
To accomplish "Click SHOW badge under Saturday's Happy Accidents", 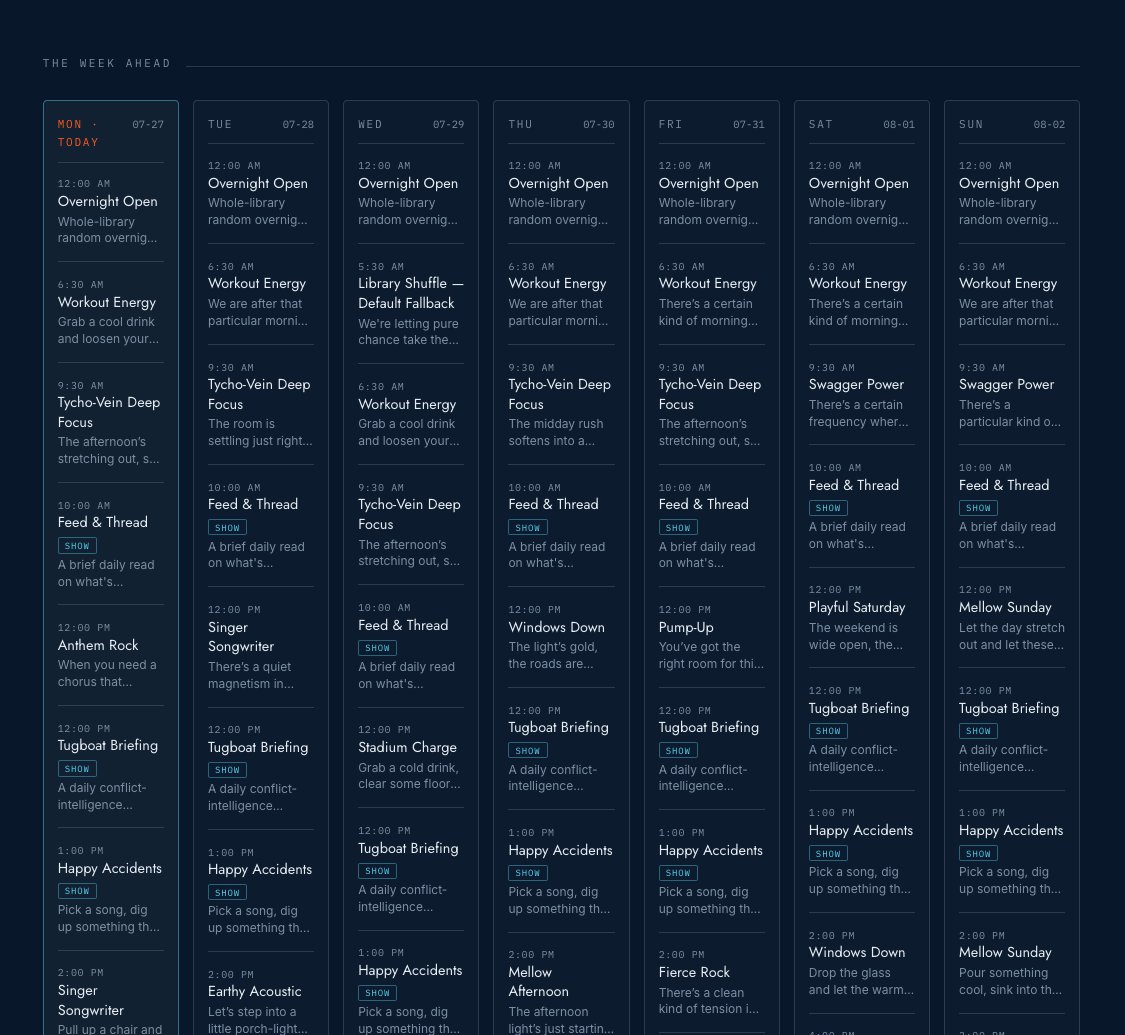I will pos(828,854).
